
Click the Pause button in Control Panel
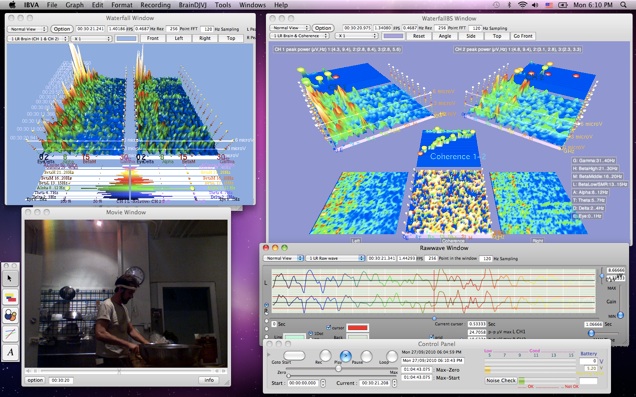pyautogui.click(x=366, y=356)
